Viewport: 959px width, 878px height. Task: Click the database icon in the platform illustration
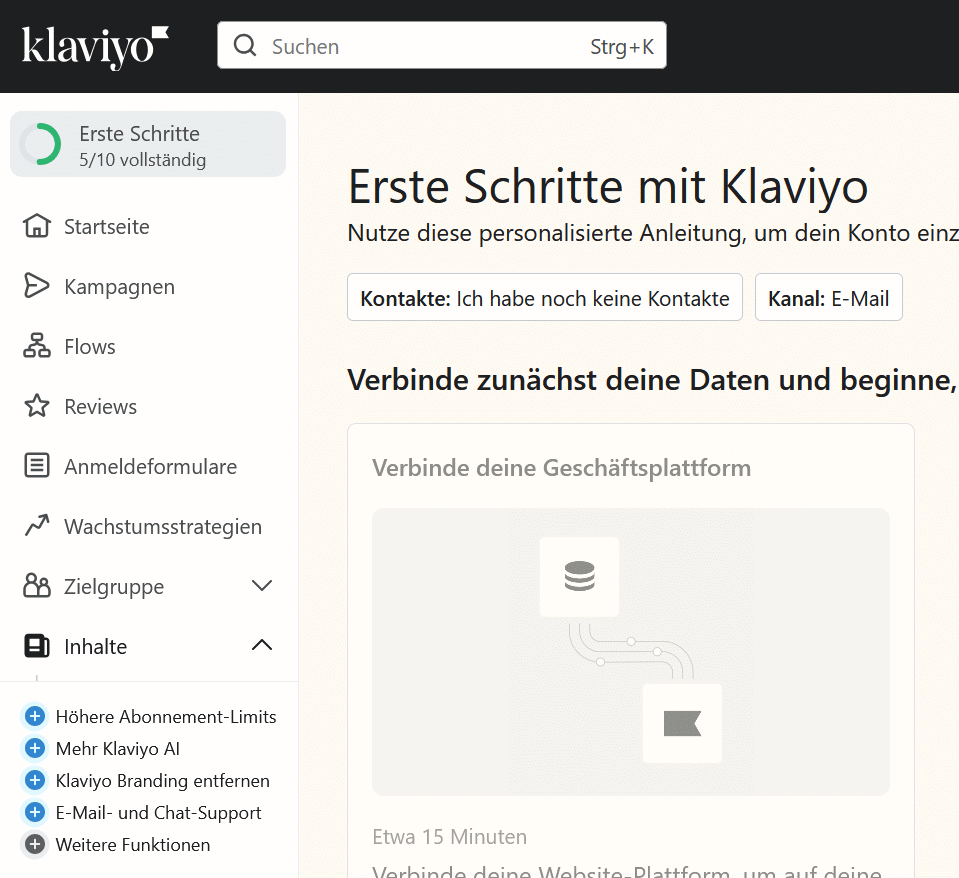coord(579,576)
